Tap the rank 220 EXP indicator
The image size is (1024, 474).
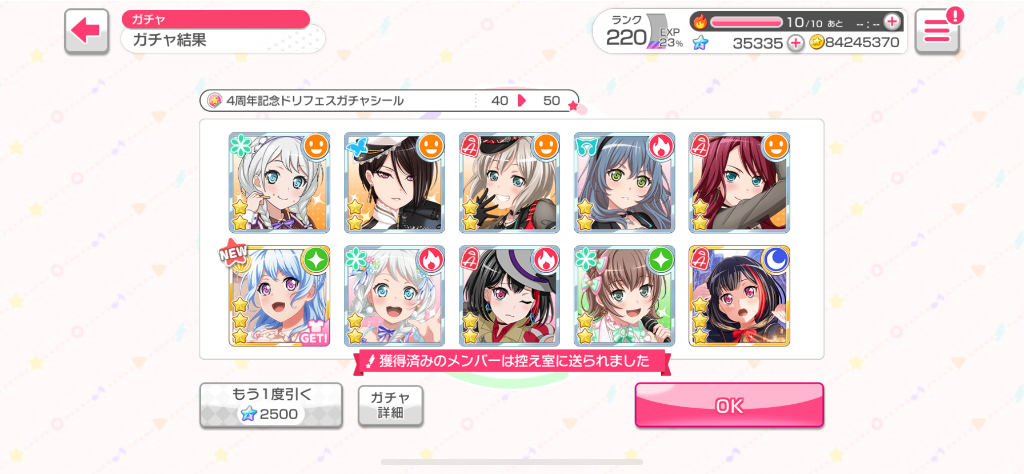(640, 31)
